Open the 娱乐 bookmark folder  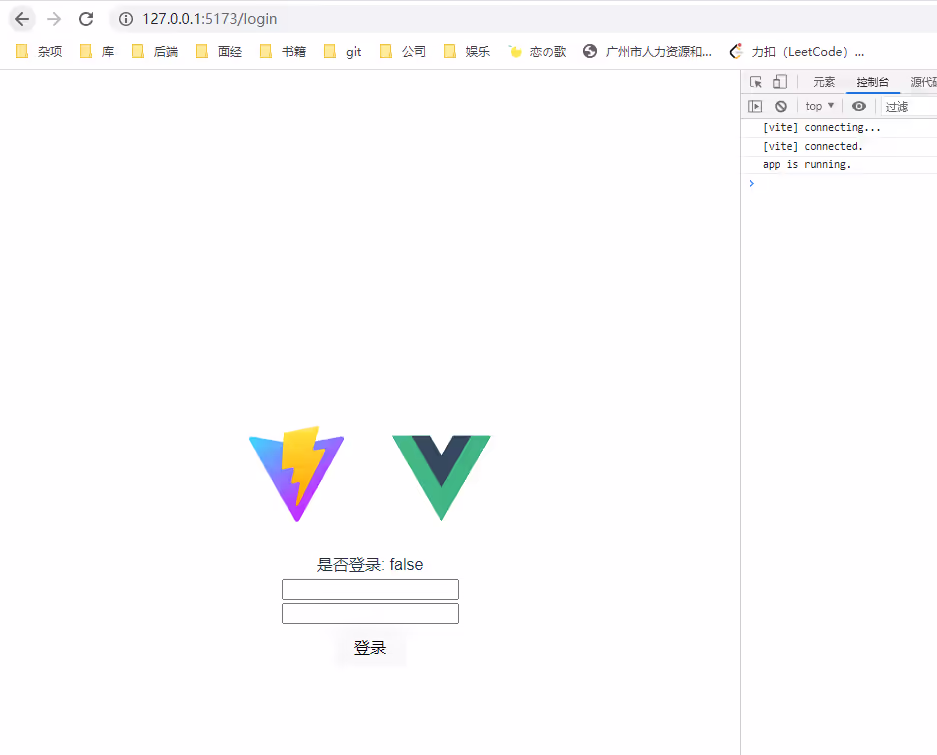tap(467, 51)
